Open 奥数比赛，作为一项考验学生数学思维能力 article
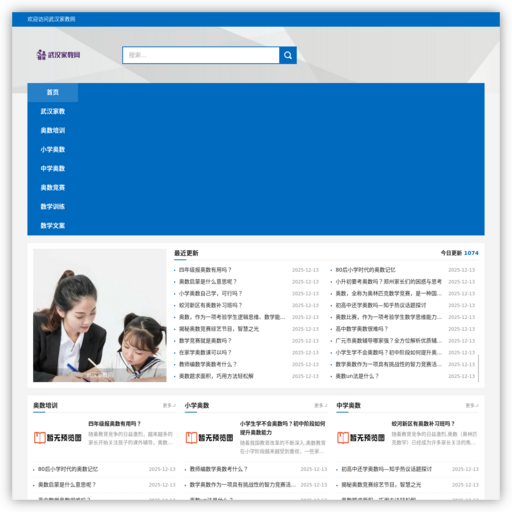The width and height of the screenshot is (512, 512). [x=388, y=317]
